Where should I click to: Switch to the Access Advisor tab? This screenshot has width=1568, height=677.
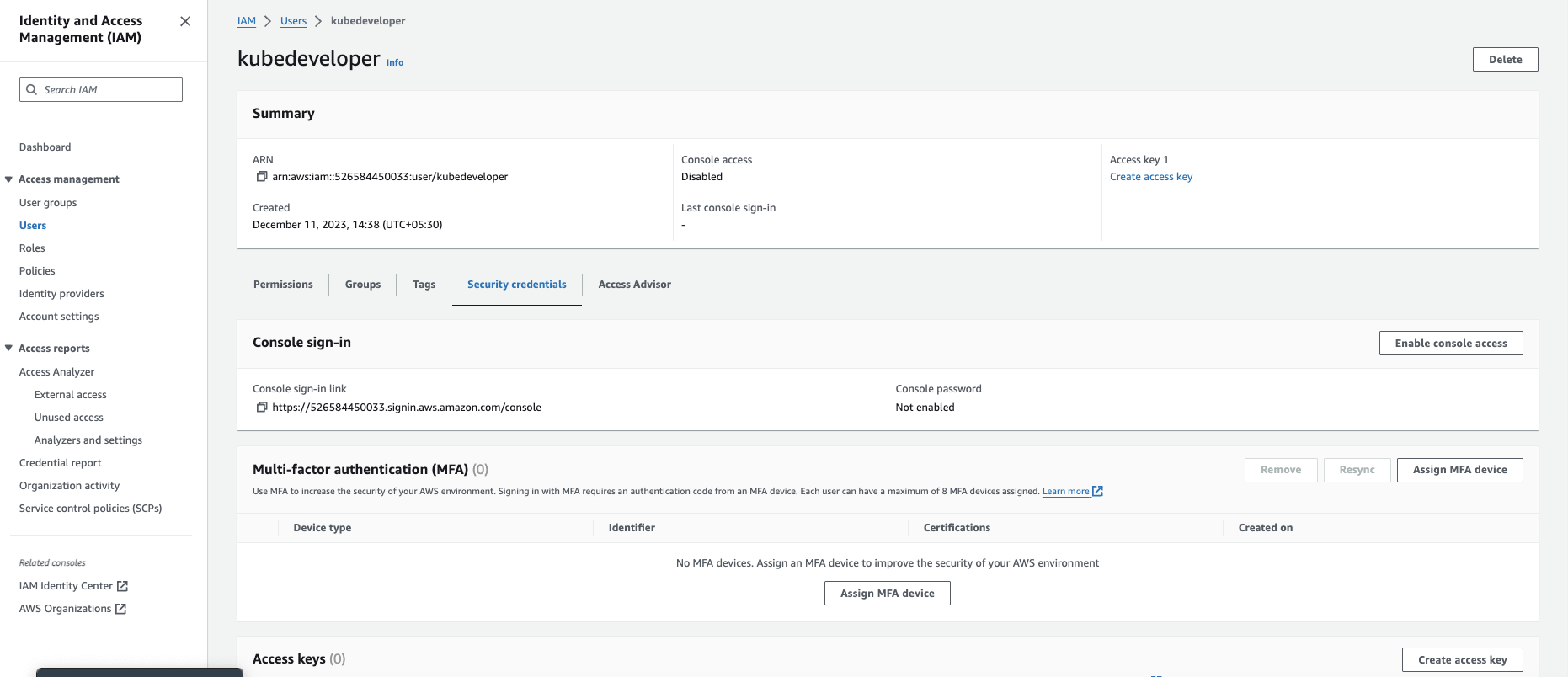point(635,285)
